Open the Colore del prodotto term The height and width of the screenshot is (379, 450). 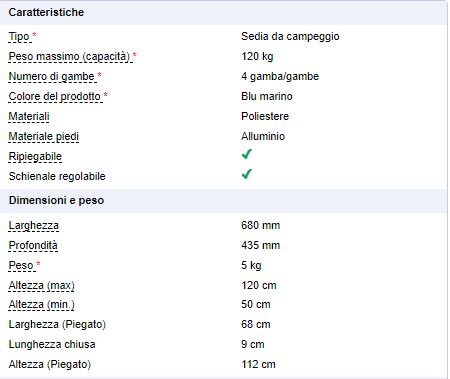[55, 96]
